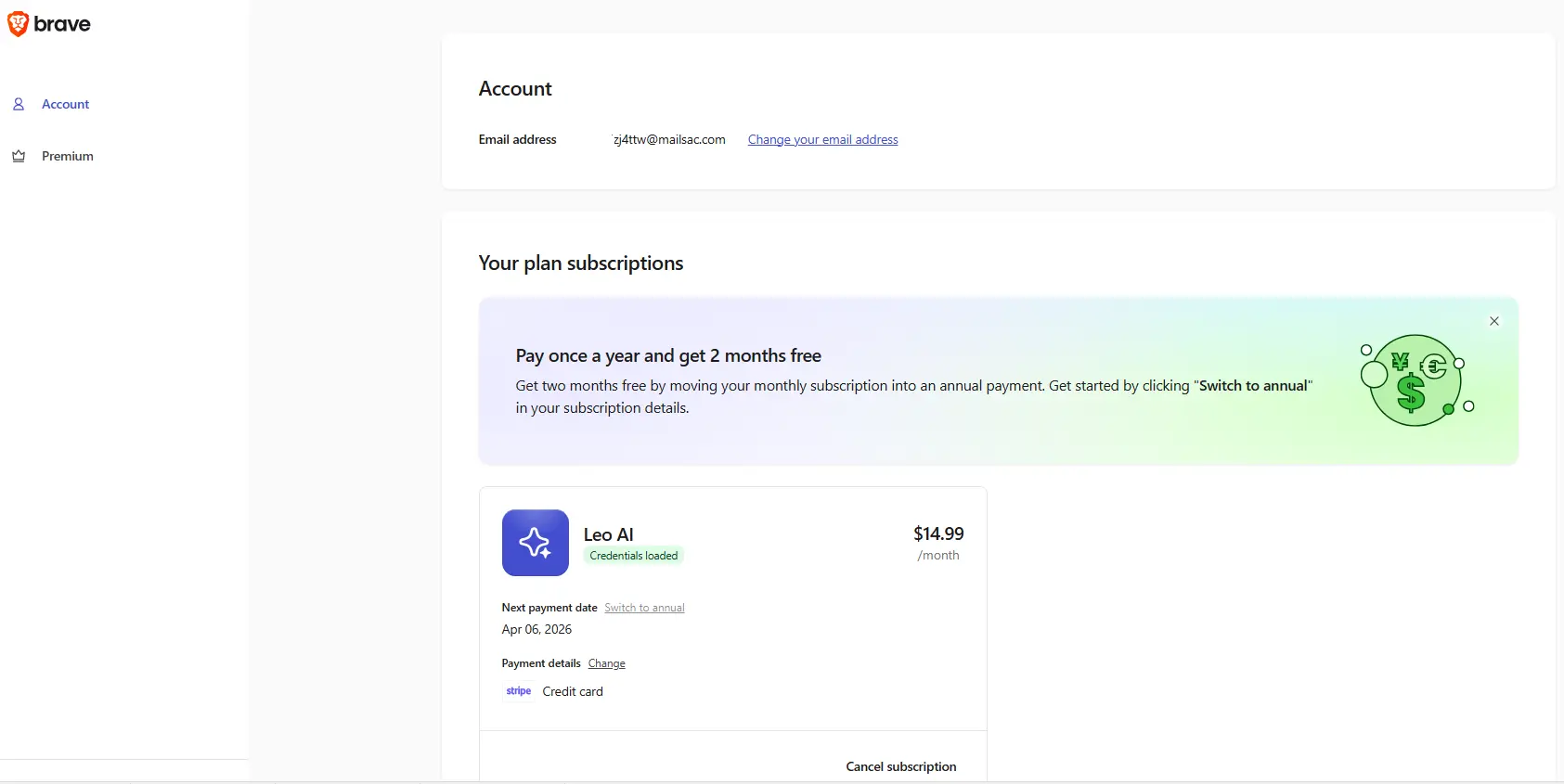Dismiss the annual plan promo banner
This screenshot has width=1564, height=784.
click(1494, 321)
